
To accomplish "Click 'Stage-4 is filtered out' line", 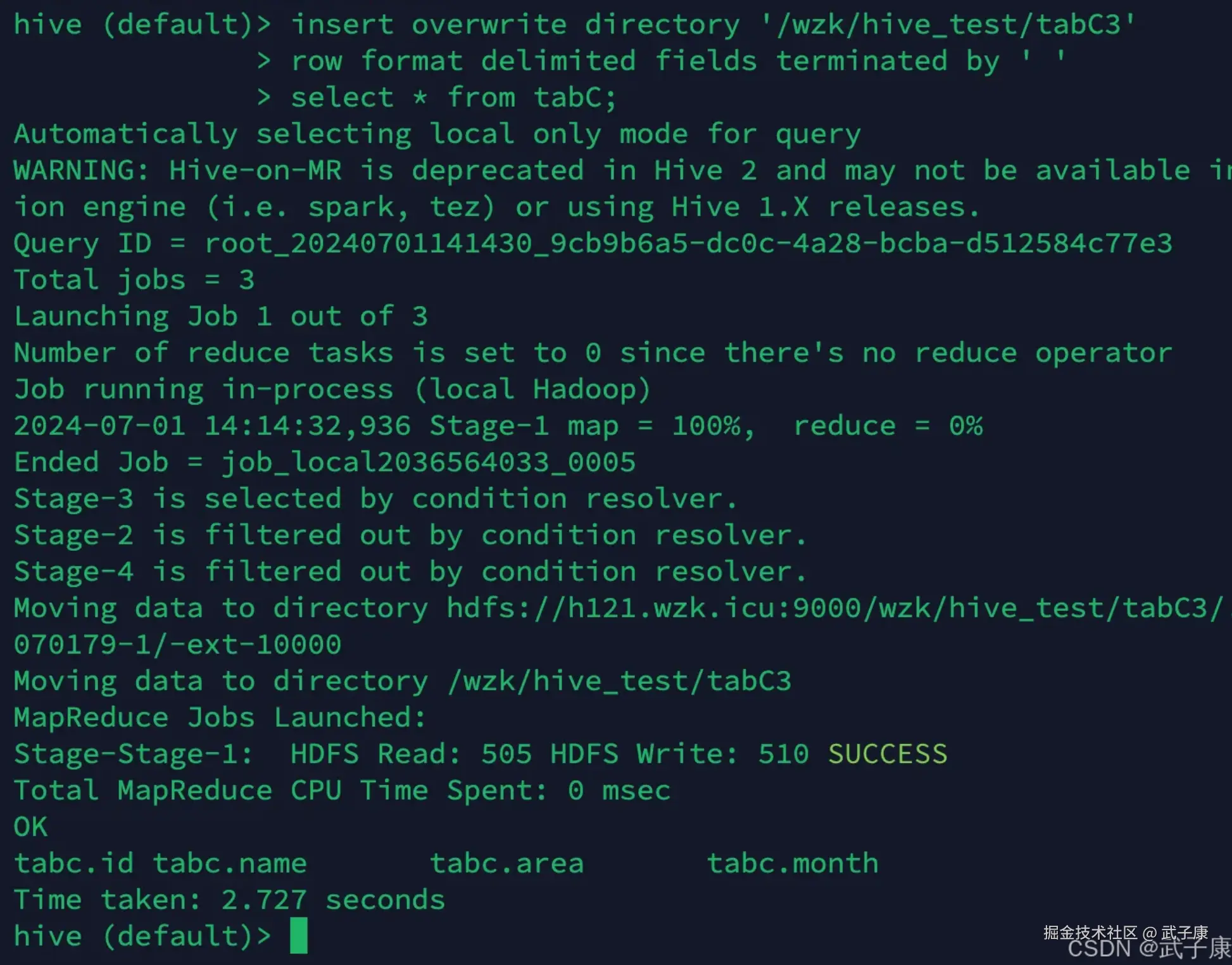I will [x=410, y=572].
